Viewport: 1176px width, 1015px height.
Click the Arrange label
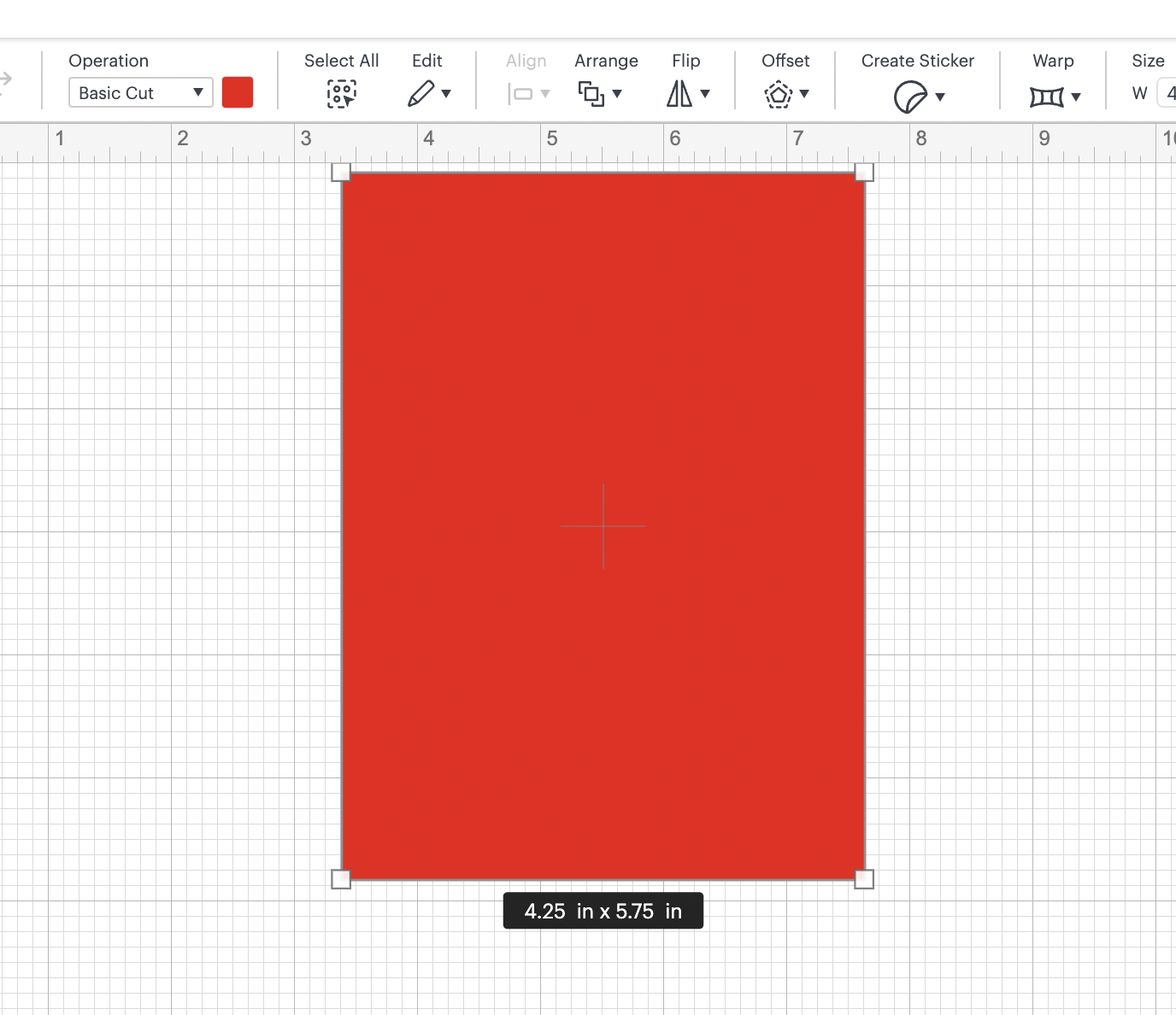(606, 61)
